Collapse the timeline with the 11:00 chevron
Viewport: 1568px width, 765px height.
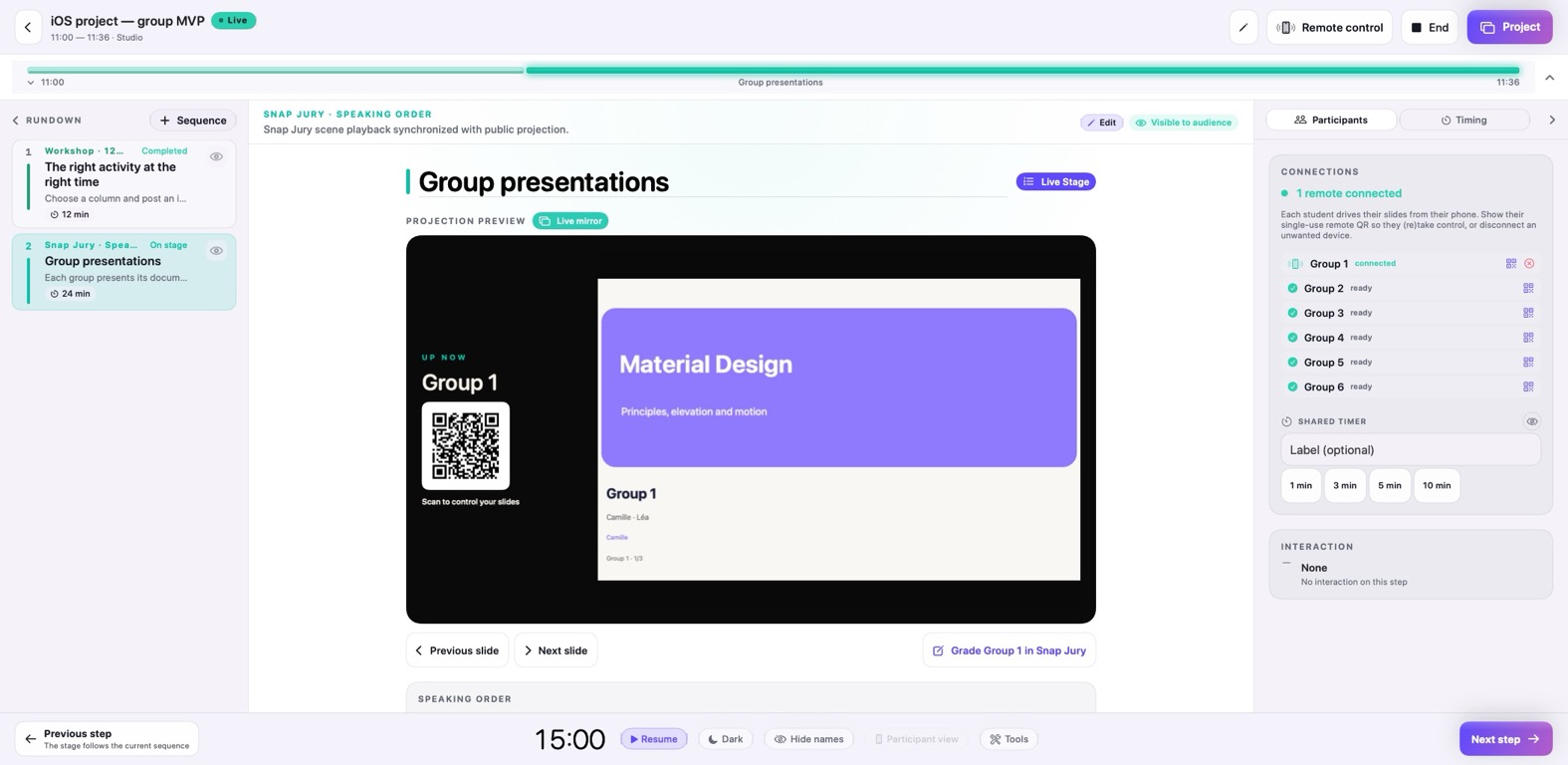click(x=31, y=83)
